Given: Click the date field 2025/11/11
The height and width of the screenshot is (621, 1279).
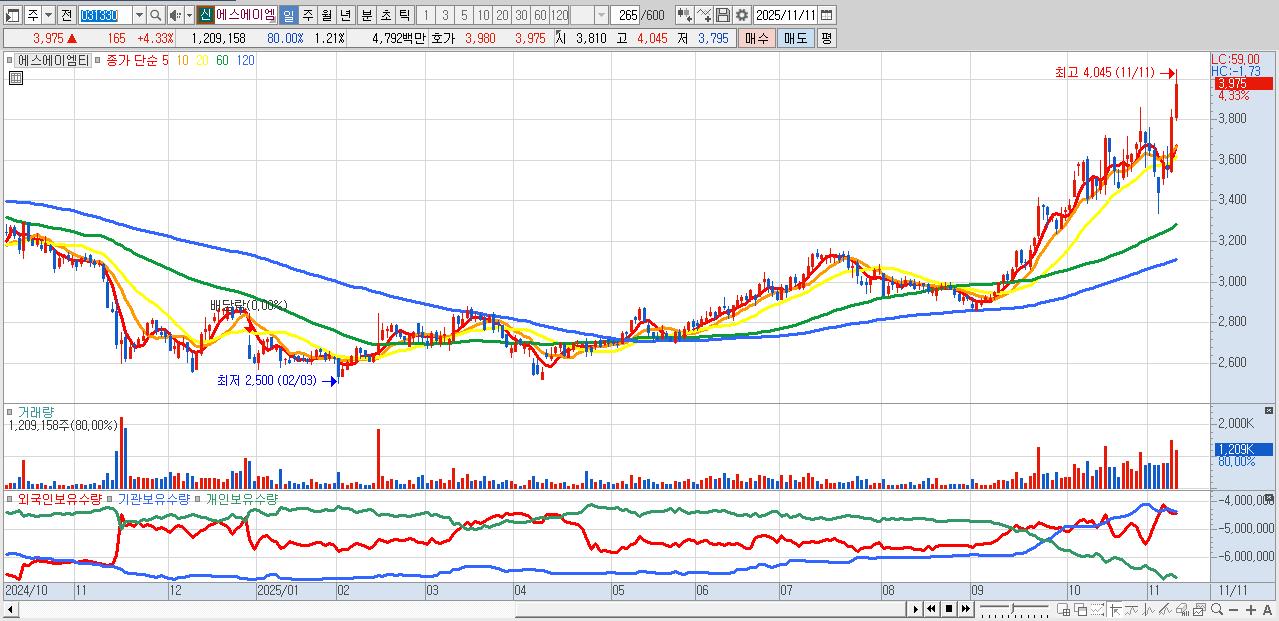Looking at the screenshot, I should (785, 16).
